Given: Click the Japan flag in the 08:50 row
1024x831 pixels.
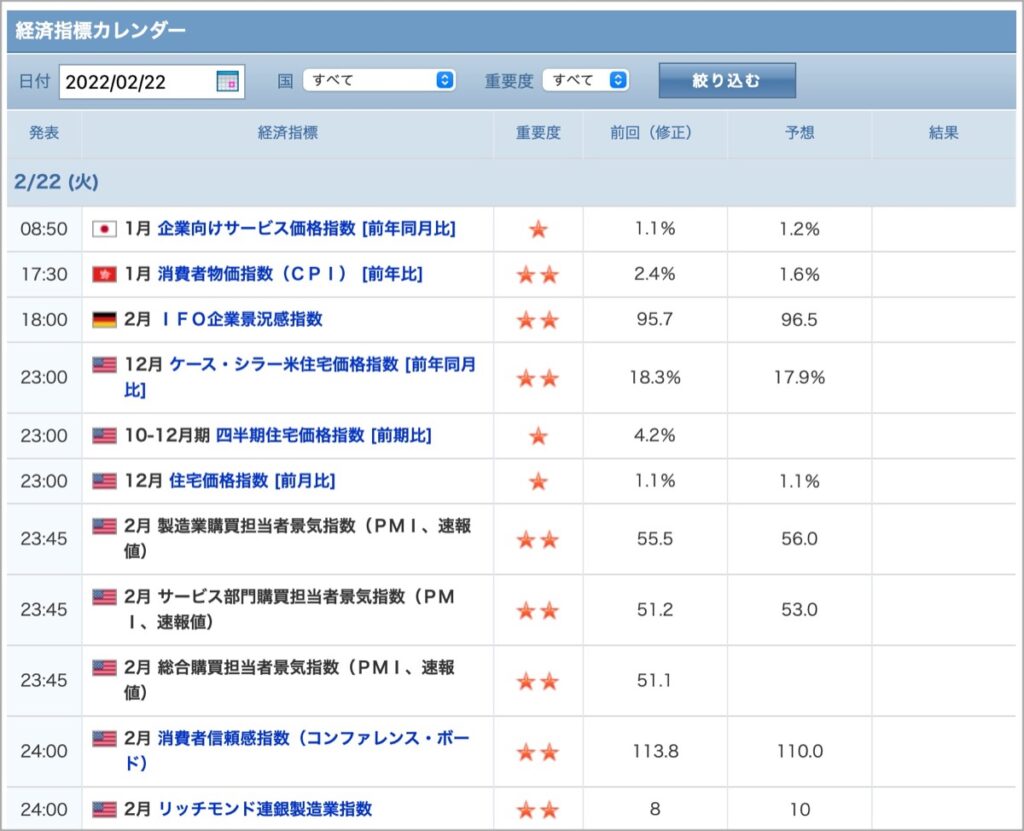Looking at the screenshot, I should (x=104, y=229).
